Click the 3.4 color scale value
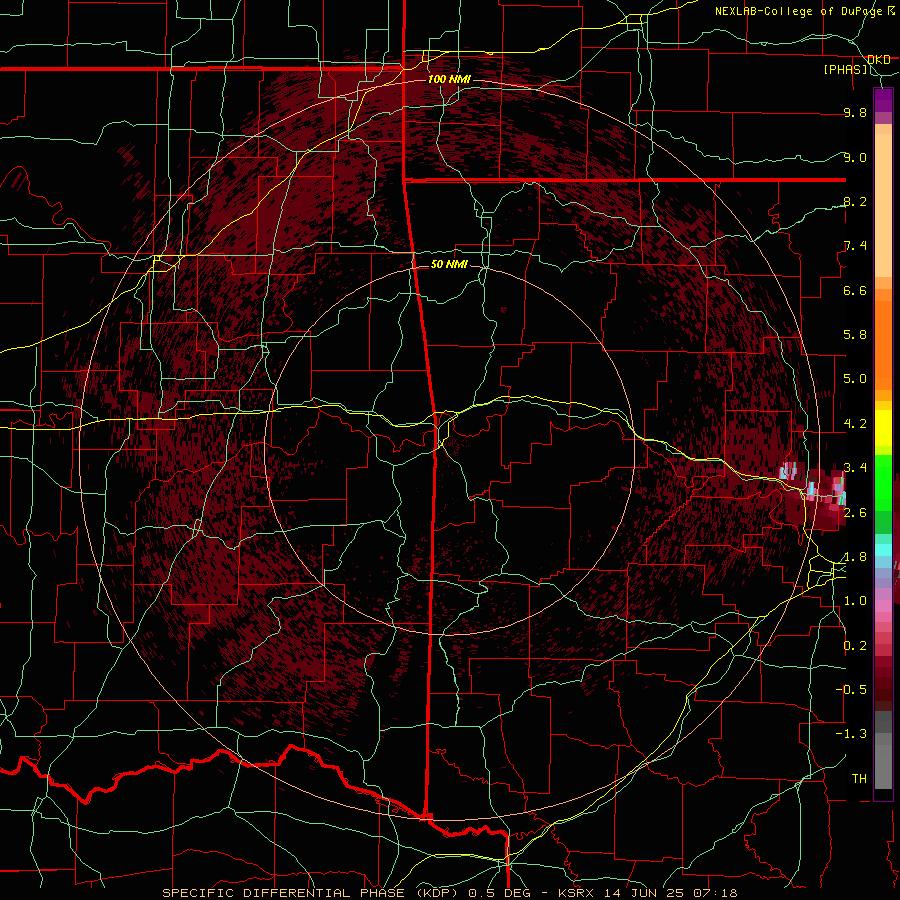 (855, 467)
